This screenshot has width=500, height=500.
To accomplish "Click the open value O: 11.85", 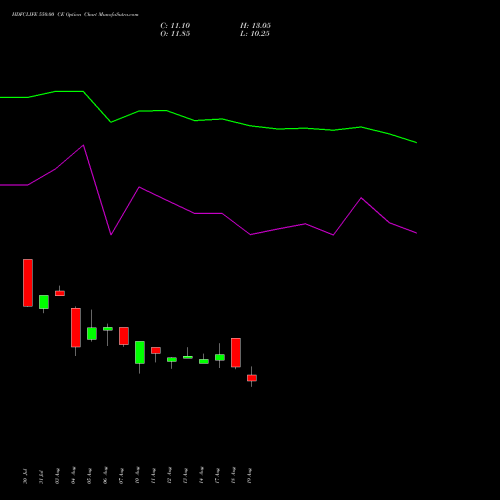I will point(175,34).
